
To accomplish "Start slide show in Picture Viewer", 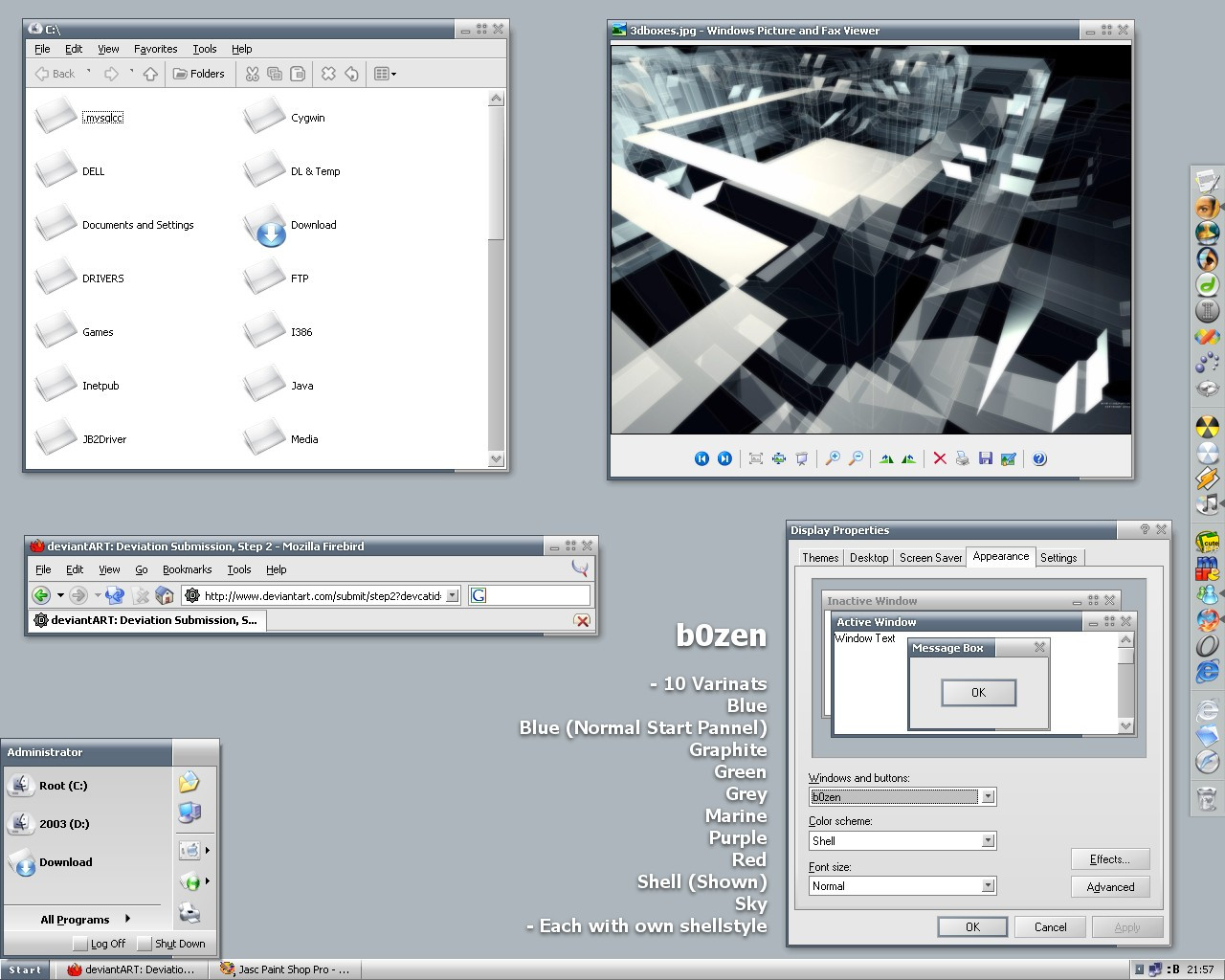I will coord(802,459).
